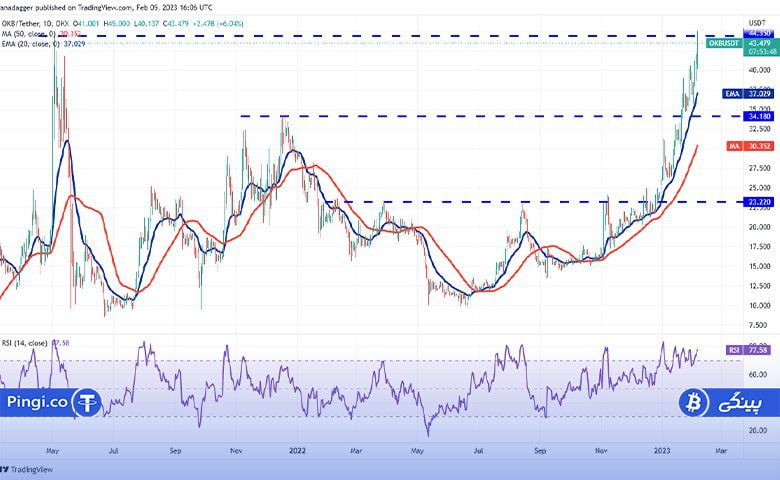Click the 15.000 price axis value
780x480 pixels.
(760, 266)
